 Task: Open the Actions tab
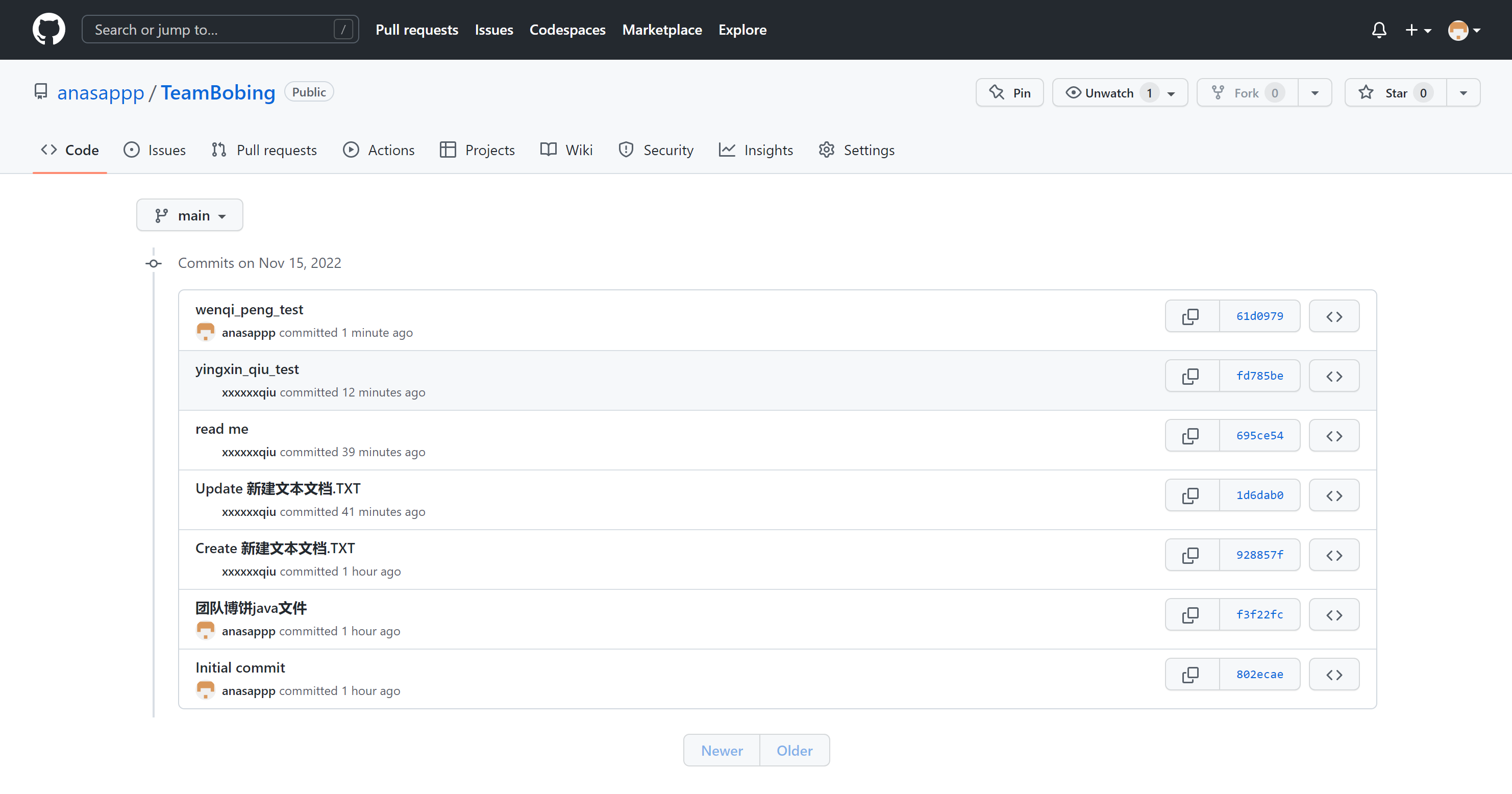pyautogui.click(x=379, y=150)
